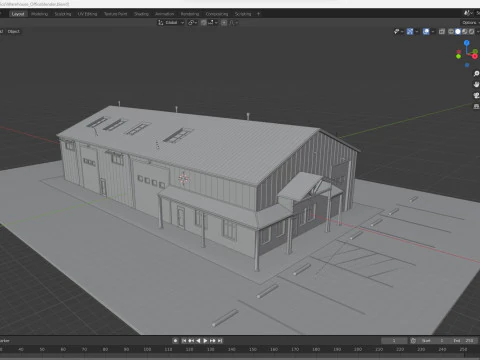The height and width of the screenshot is (360, 480).
Task: Click the current frame number field
Action: click(394, 341)
